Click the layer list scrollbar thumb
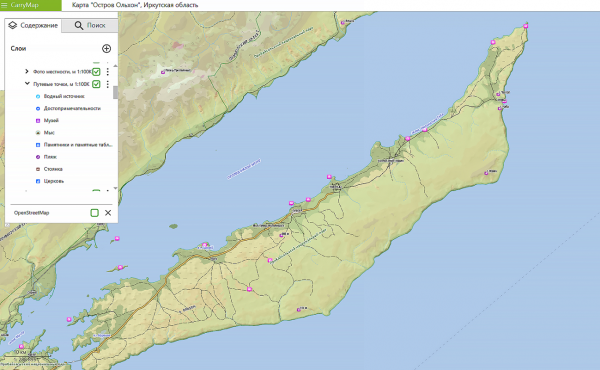The width and height of the screenshot is (600, 370). [116, 92]
